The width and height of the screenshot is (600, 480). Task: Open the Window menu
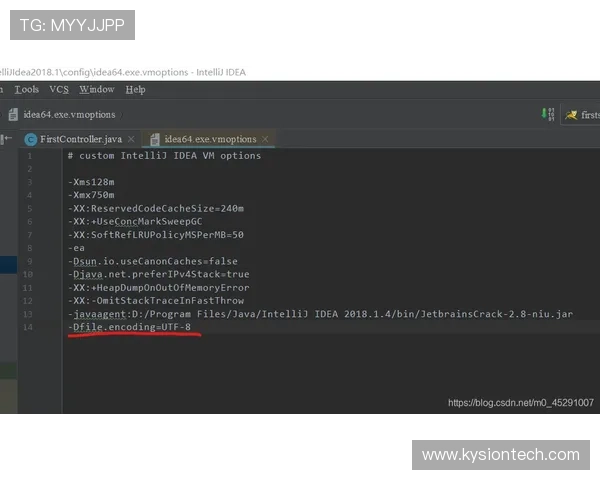(97, 90)
